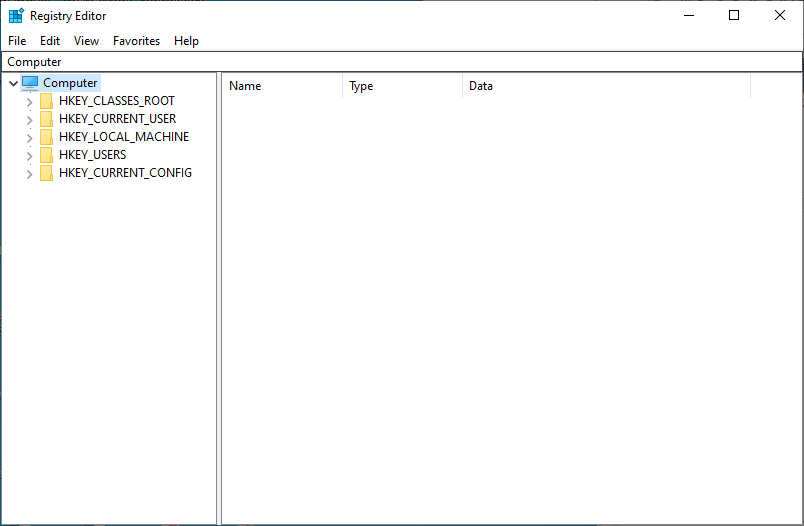Expand the HKEY_USERS key

point(29,156)
